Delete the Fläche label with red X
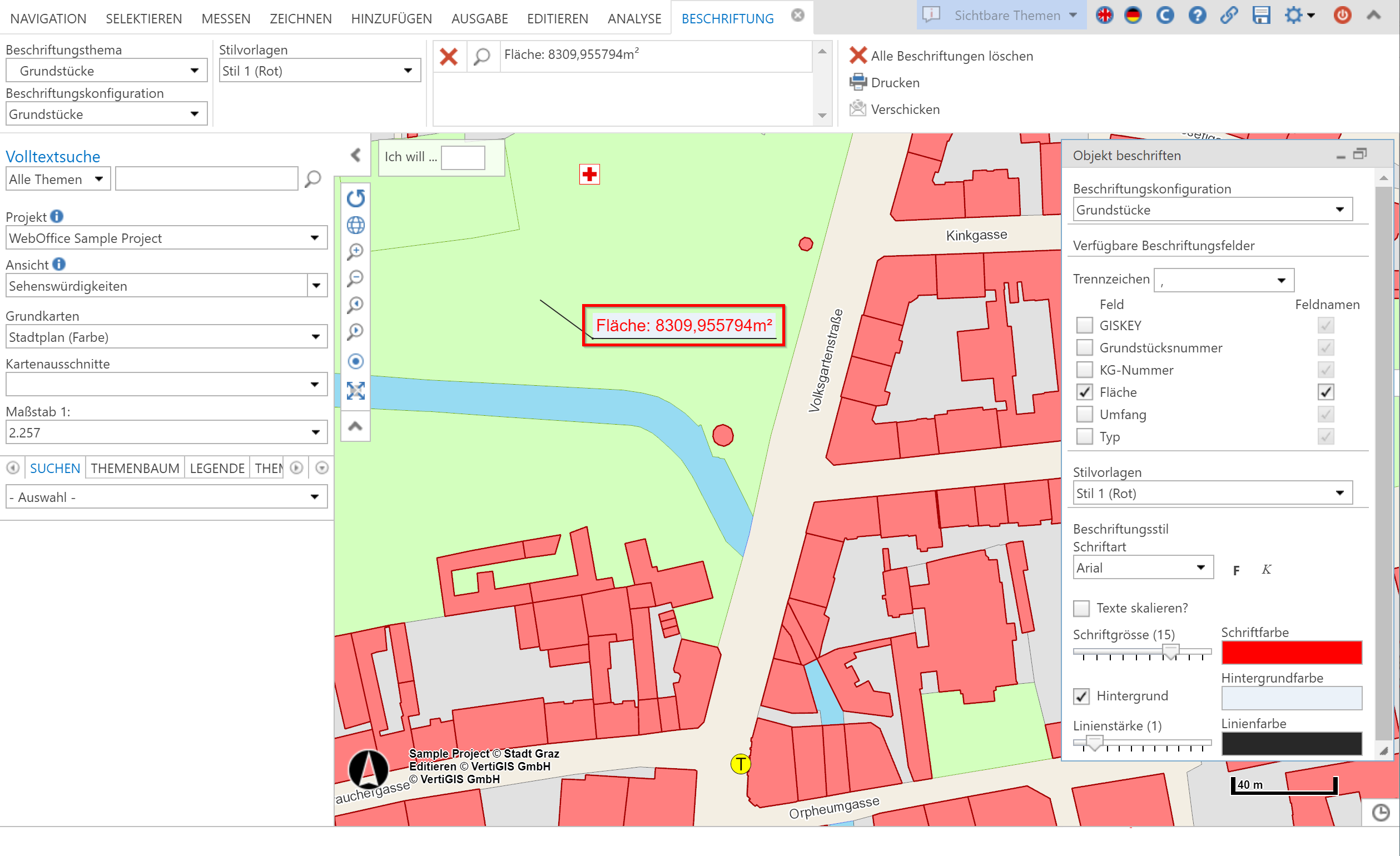 (449, 56)
